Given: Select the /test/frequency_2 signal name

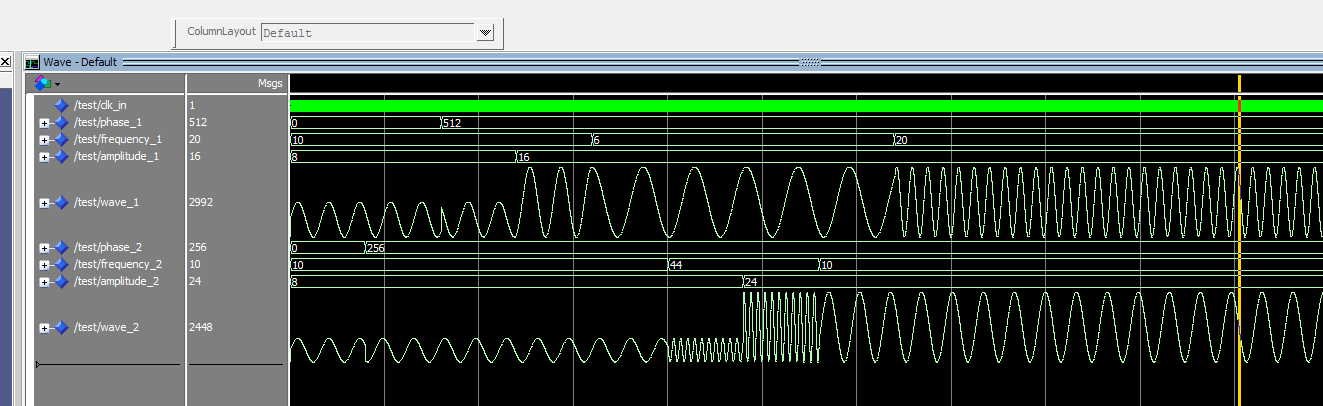Looking at the screenshot, I should (x=117, y=265).
